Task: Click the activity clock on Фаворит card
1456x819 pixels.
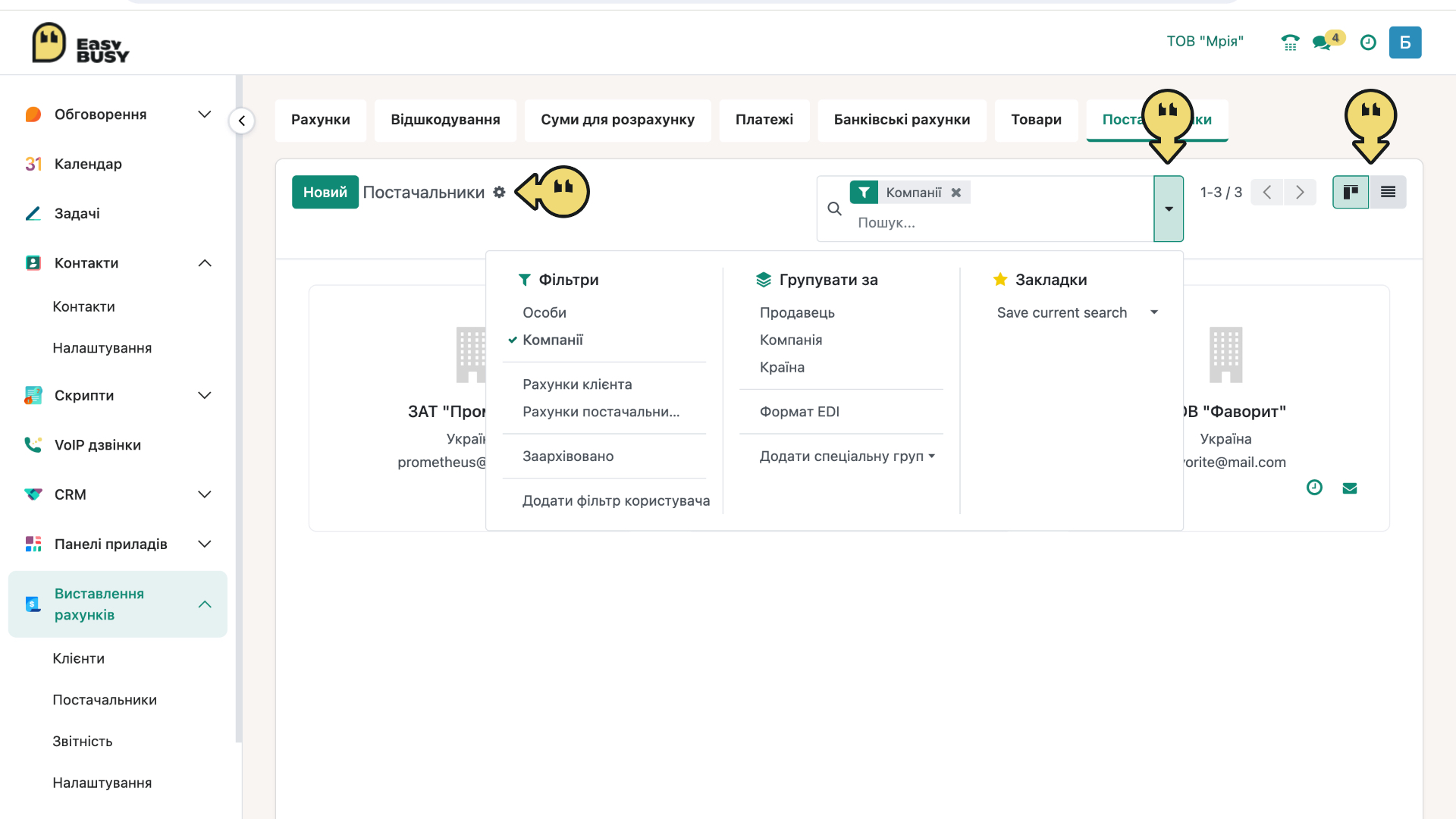Action: [x=1314, y=488]
